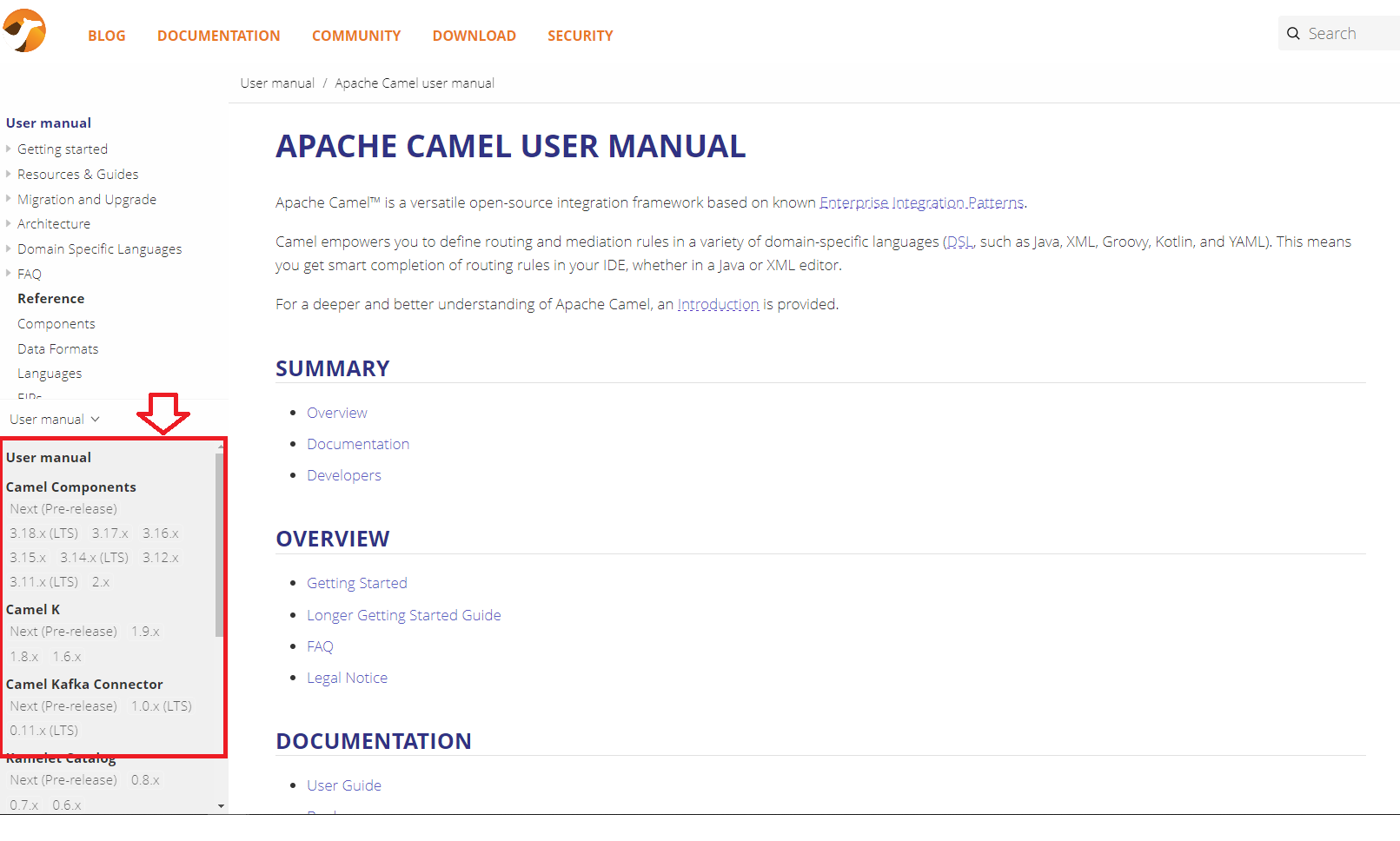Select Camel Components version 3.17.x
The width and height of the screenshot is (1400, 841).
coord(110,533)
